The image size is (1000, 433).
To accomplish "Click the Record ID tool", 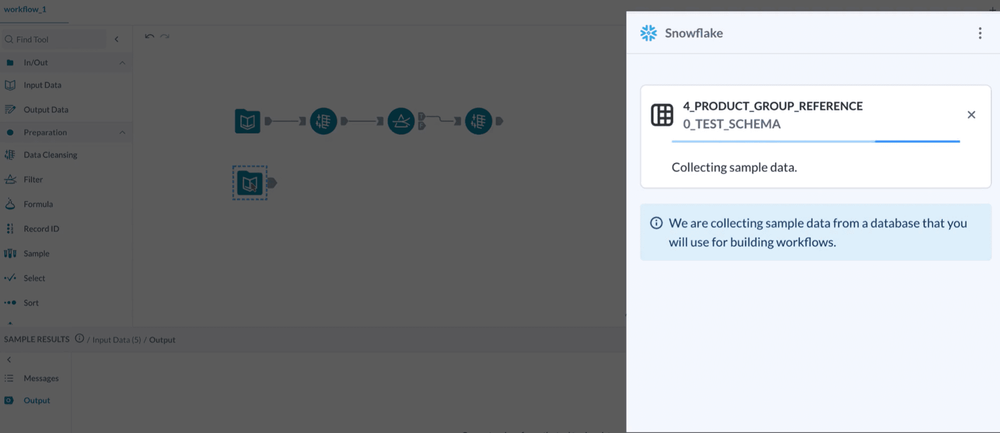I will coord(41,229).
